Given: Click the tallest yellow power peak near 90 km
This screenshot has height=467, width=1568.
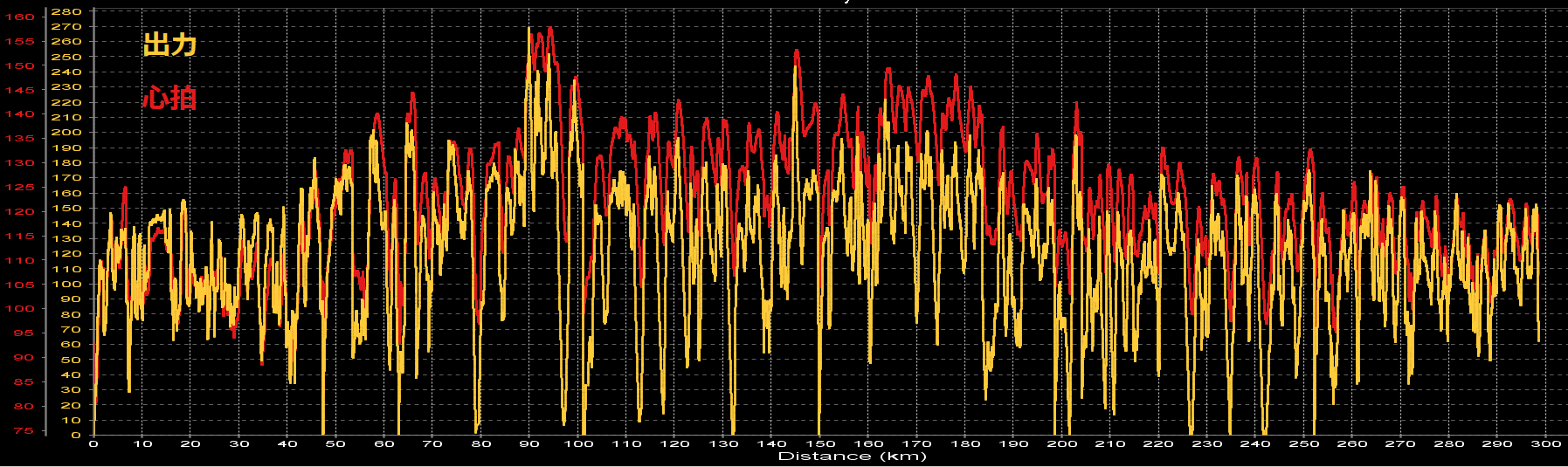Looking at the screenshot, I should [x=528, y=30].
